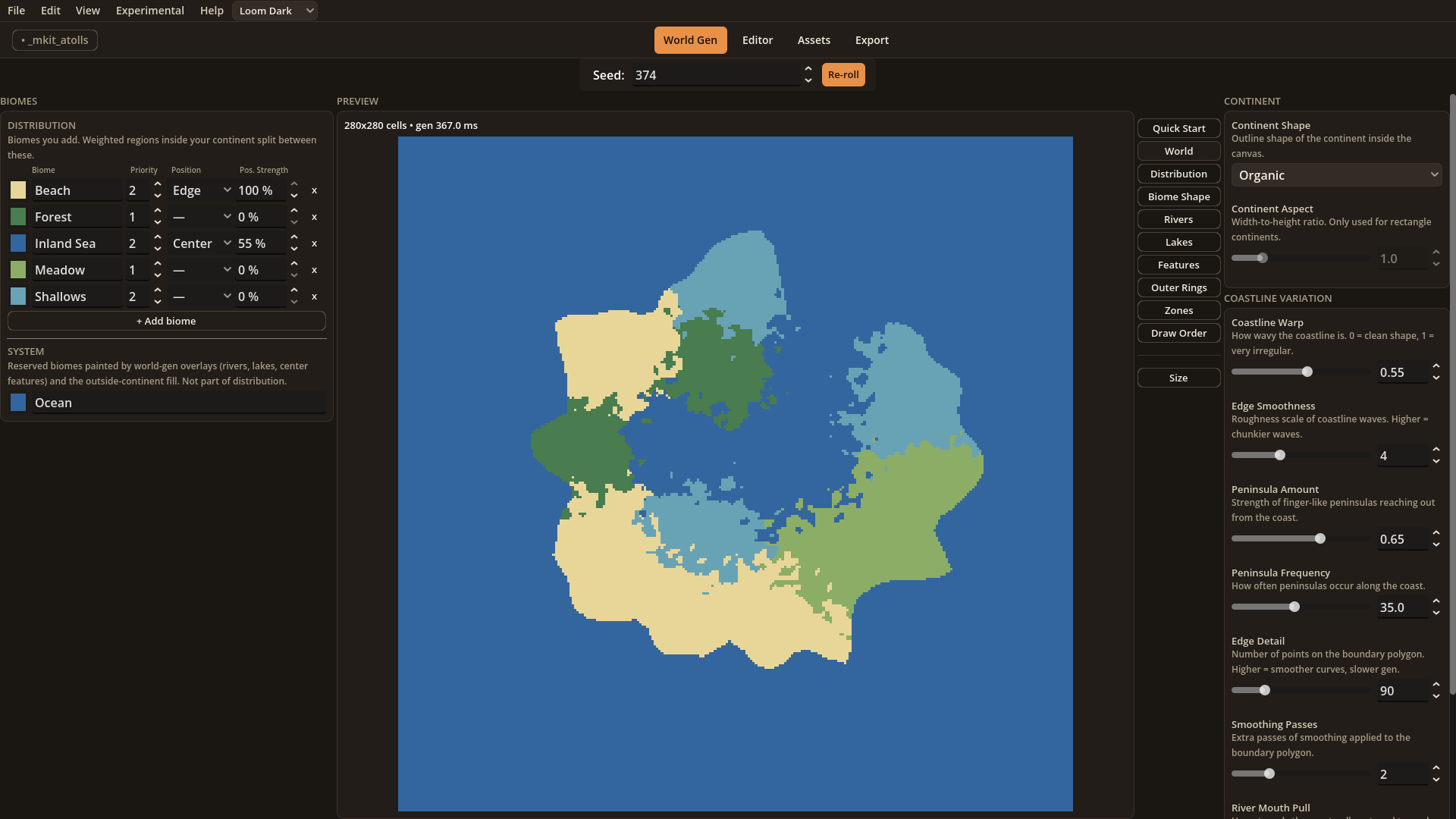Viewport: 1456px width, 819px height.
Task: Adjust the Coastline Warp slider handle
Action: pyautogui.click(x=1307, y=372)
